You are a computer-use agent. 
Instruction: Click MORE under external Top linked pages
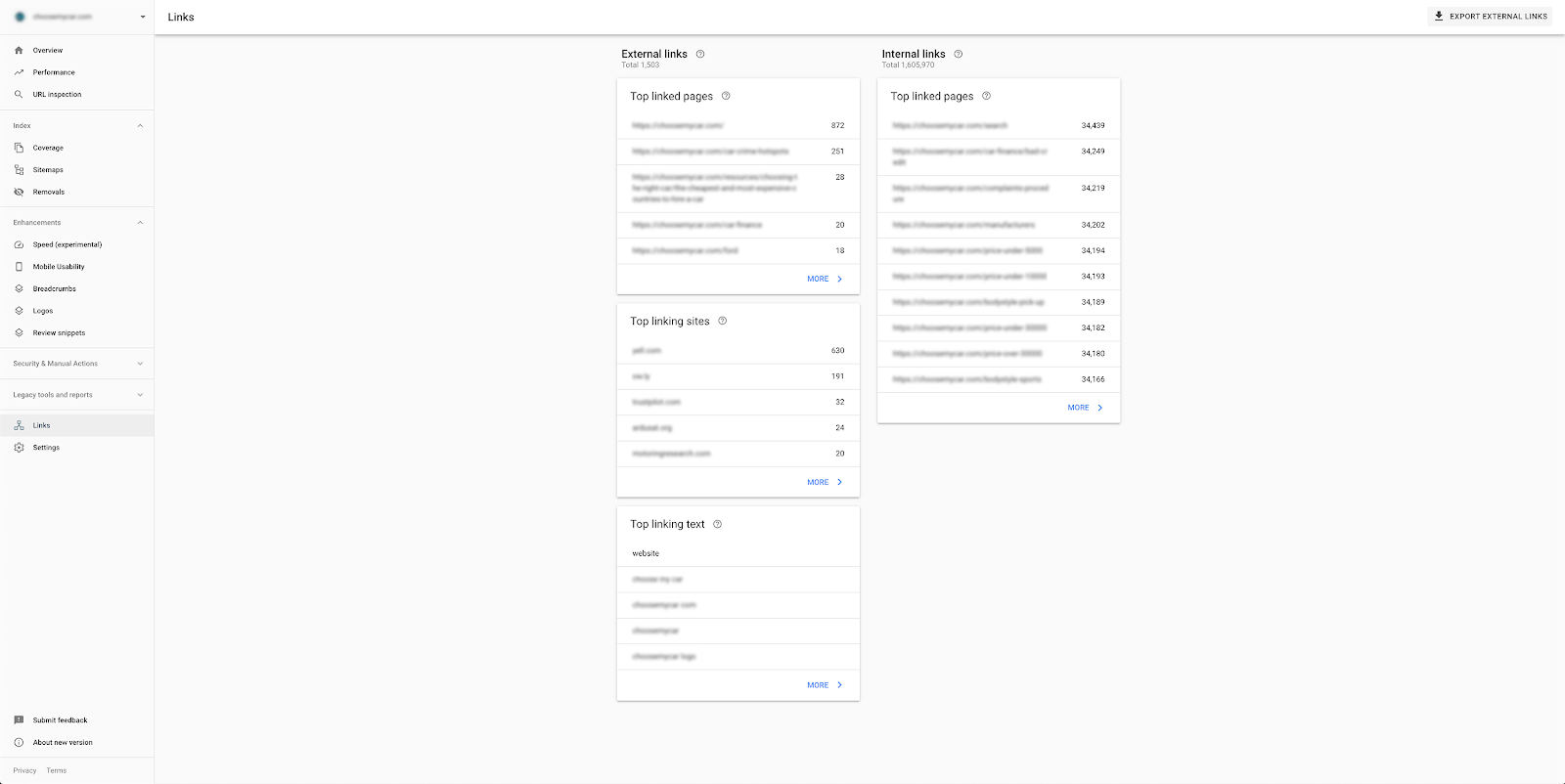click(x=825, y=279)
